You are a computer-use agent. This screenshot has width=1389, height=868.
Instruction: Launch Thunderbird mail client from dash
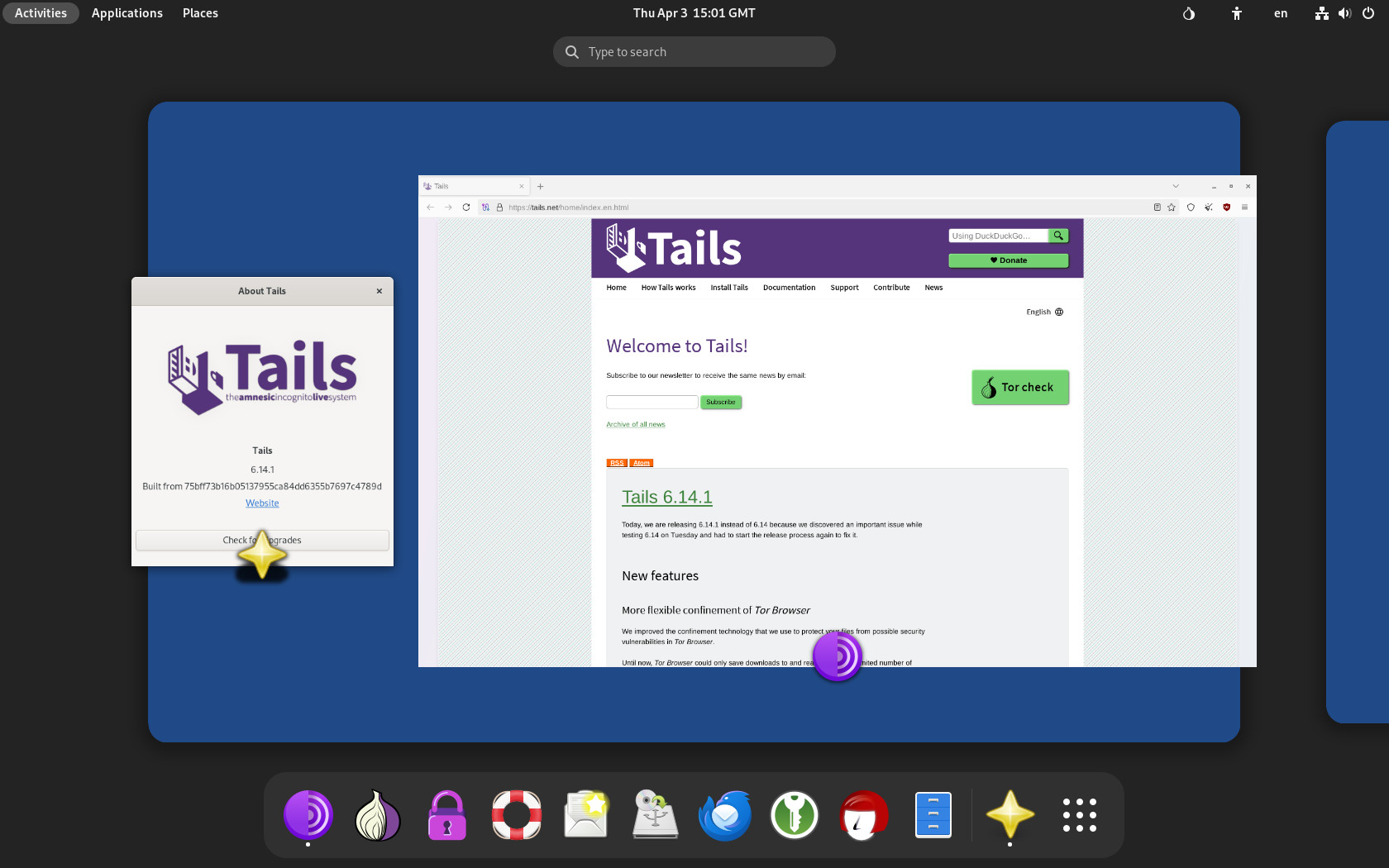point(725,815)
